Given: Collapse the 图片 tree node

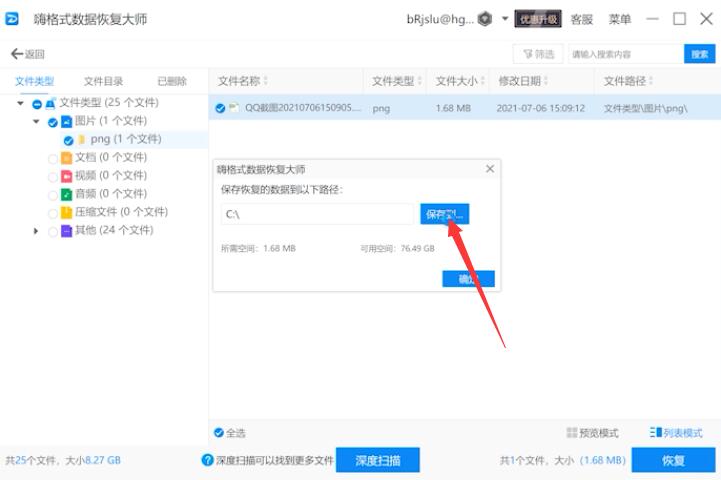Looking at the screenshot, I should click(36, 121).
